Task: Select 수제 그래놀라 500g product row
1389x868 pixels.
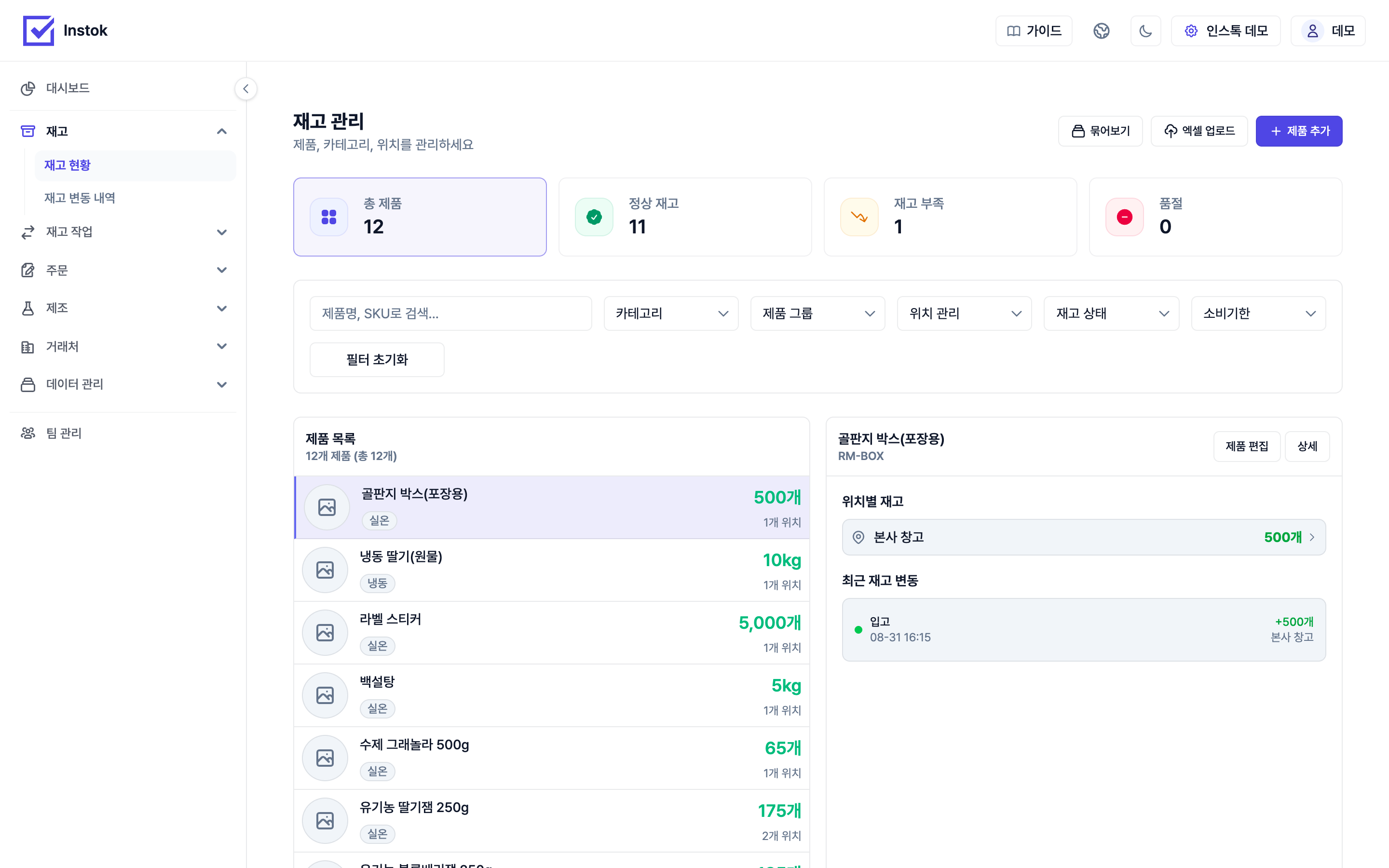Action: coord(552,758)
